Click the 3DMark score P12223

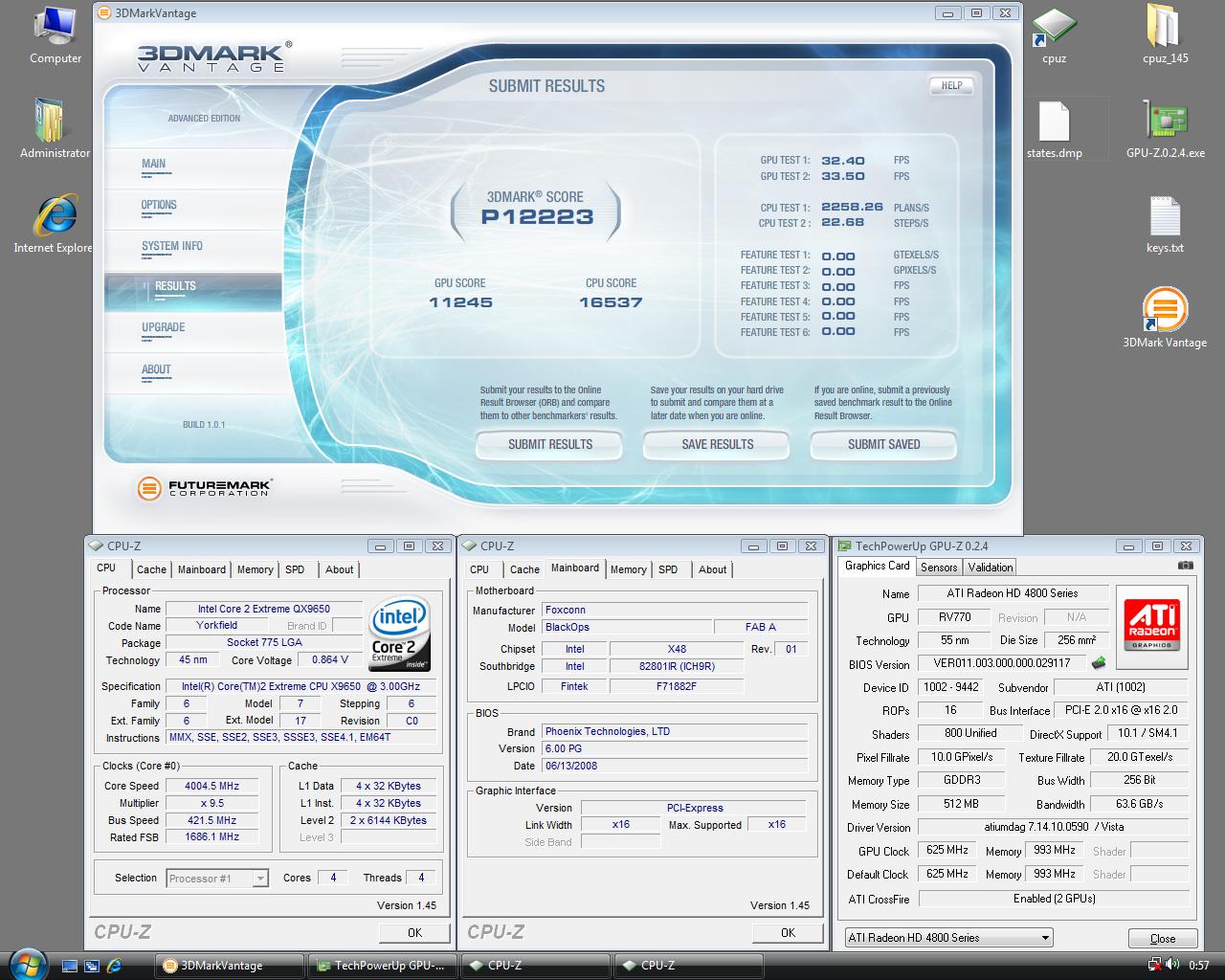click(537, 217)
